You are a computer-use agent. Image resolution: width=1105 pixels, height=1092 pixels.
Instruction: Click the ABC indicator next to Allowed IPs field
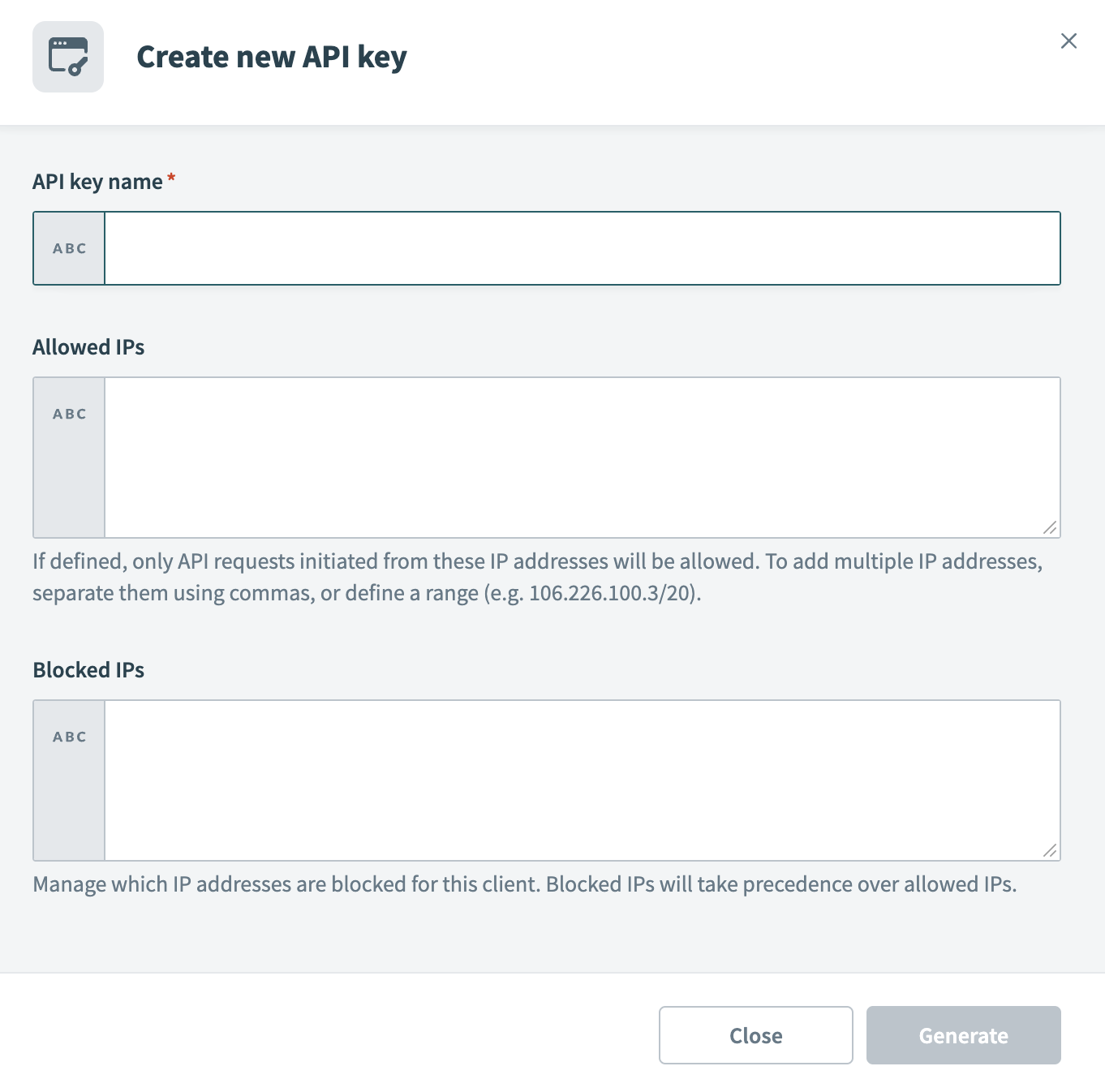pyautogui.click(x=68, y=413)
